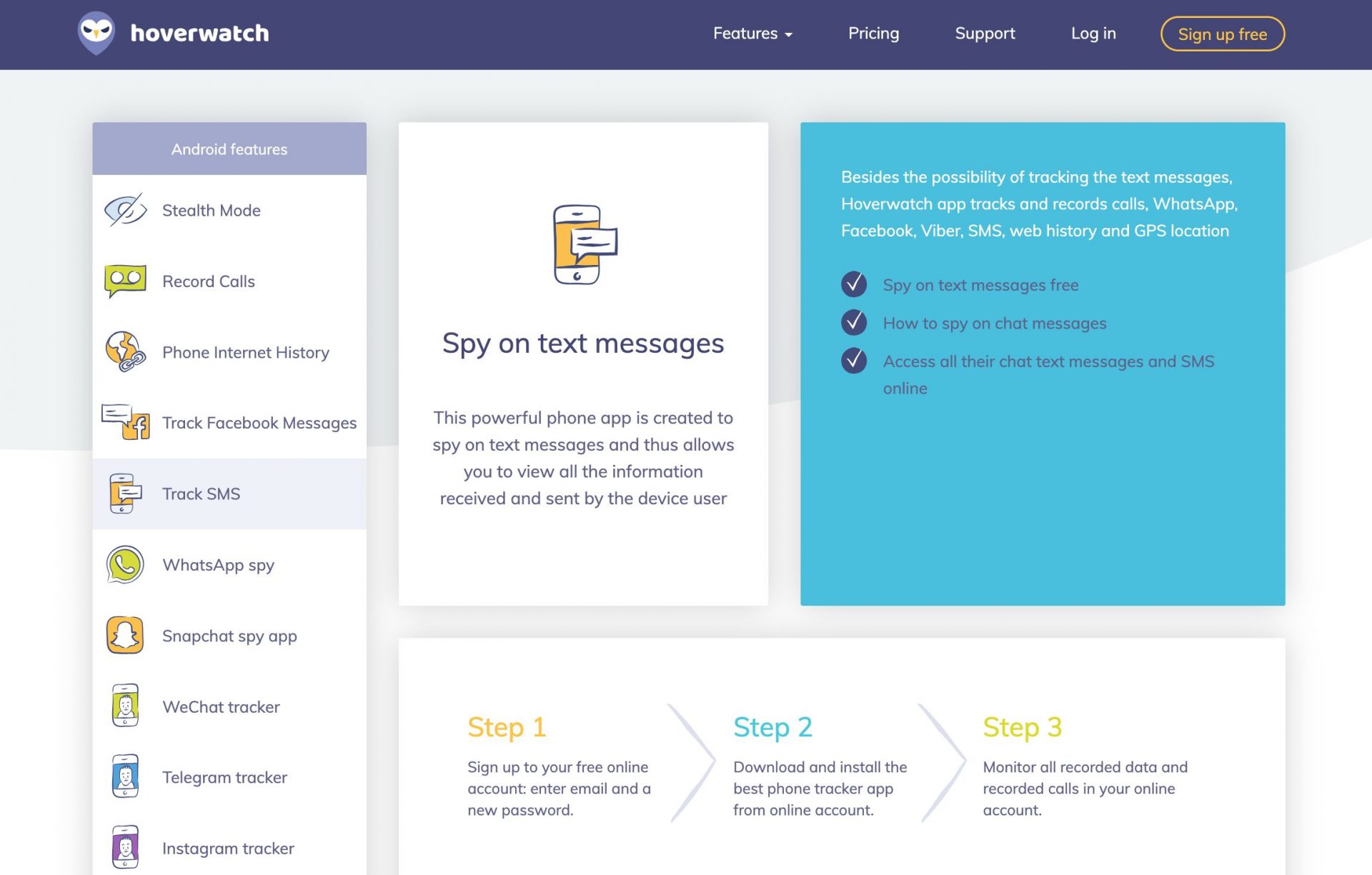Click the Record Calls speech bubble icon

tap(126, 280)
